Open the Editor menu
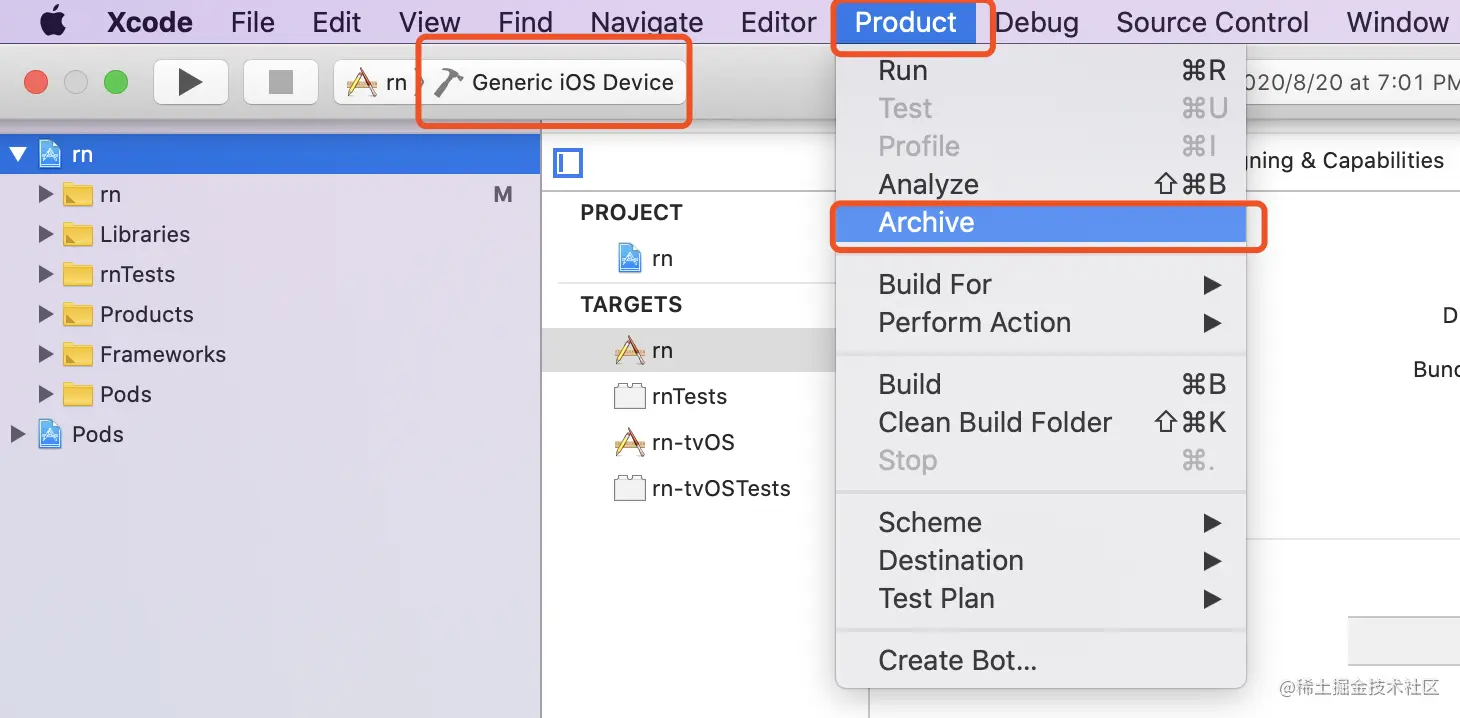1460x718 pixels. pos(779,22)
